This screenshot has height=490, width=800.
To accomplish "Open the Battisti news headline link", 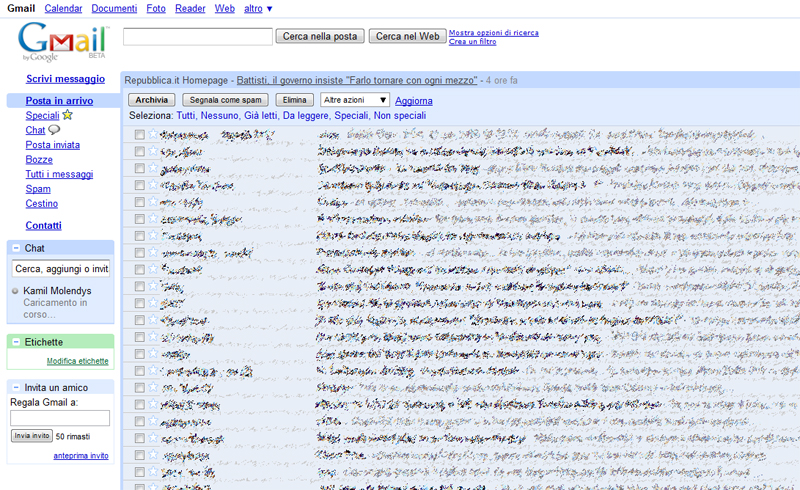I will (x=357, y=80).
